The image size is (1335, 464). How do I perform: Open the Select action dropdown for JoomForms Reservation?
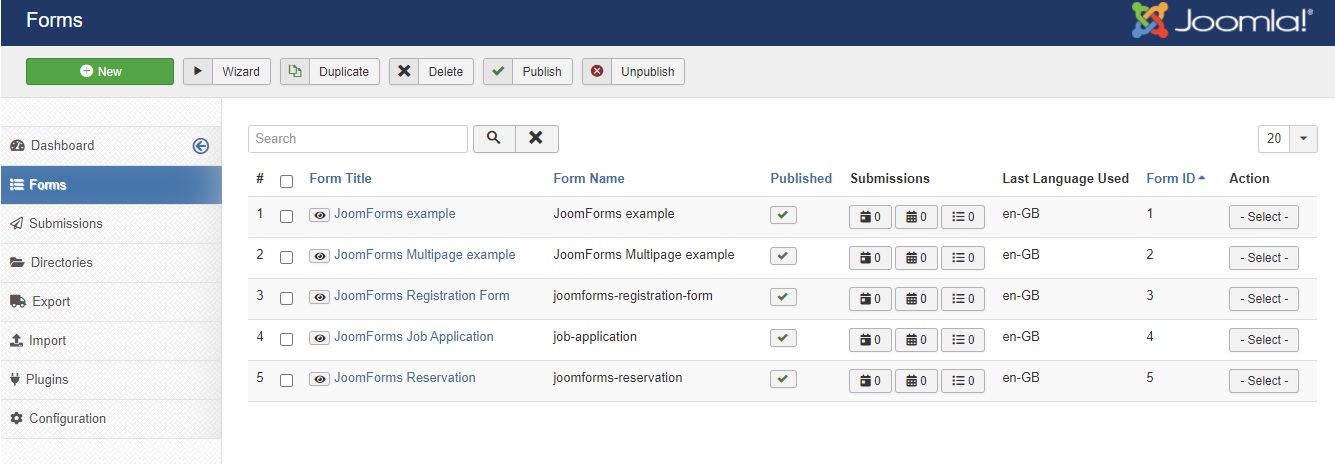tap(1264, 381)
